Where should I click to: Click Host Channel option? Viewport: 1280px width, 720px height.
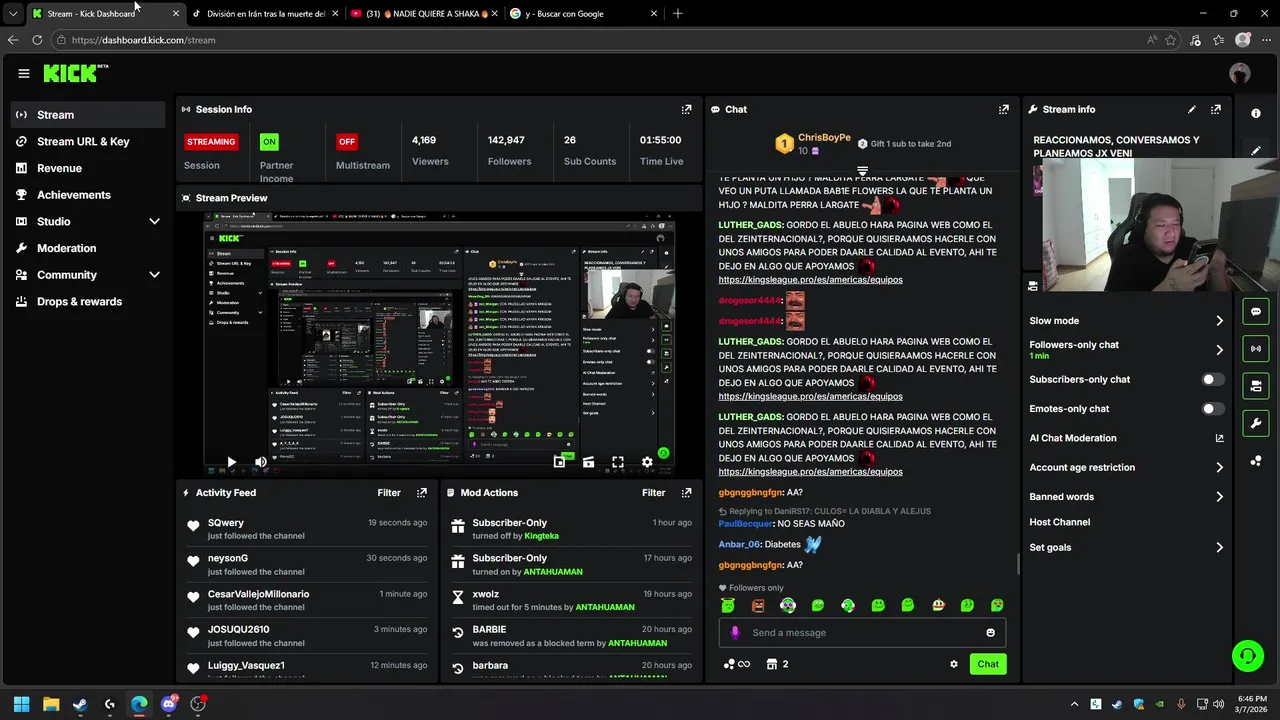(x=1059, y=522)
